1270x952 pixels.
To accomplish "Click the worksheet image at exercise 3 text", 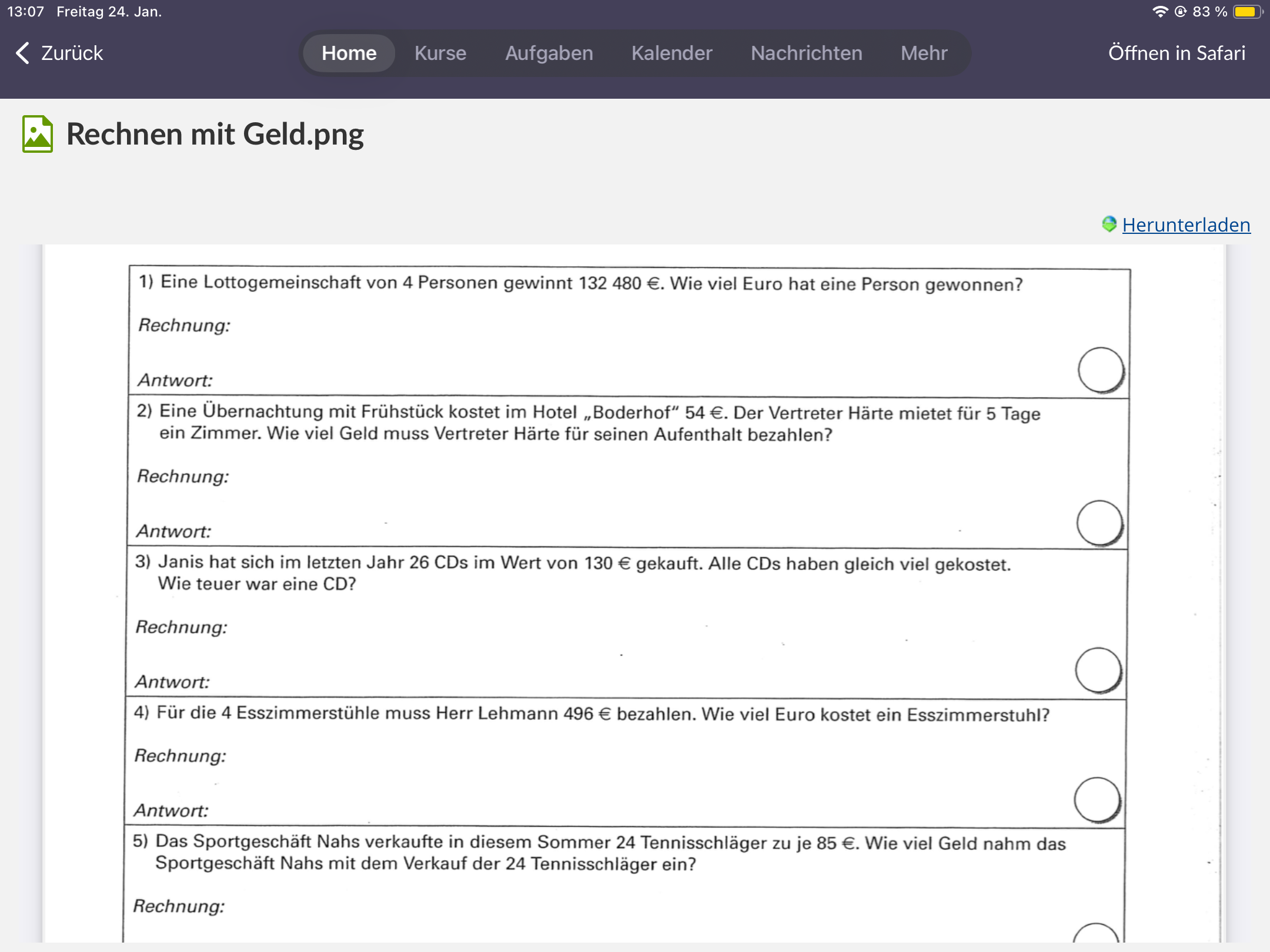I will [x=572, y=573].
